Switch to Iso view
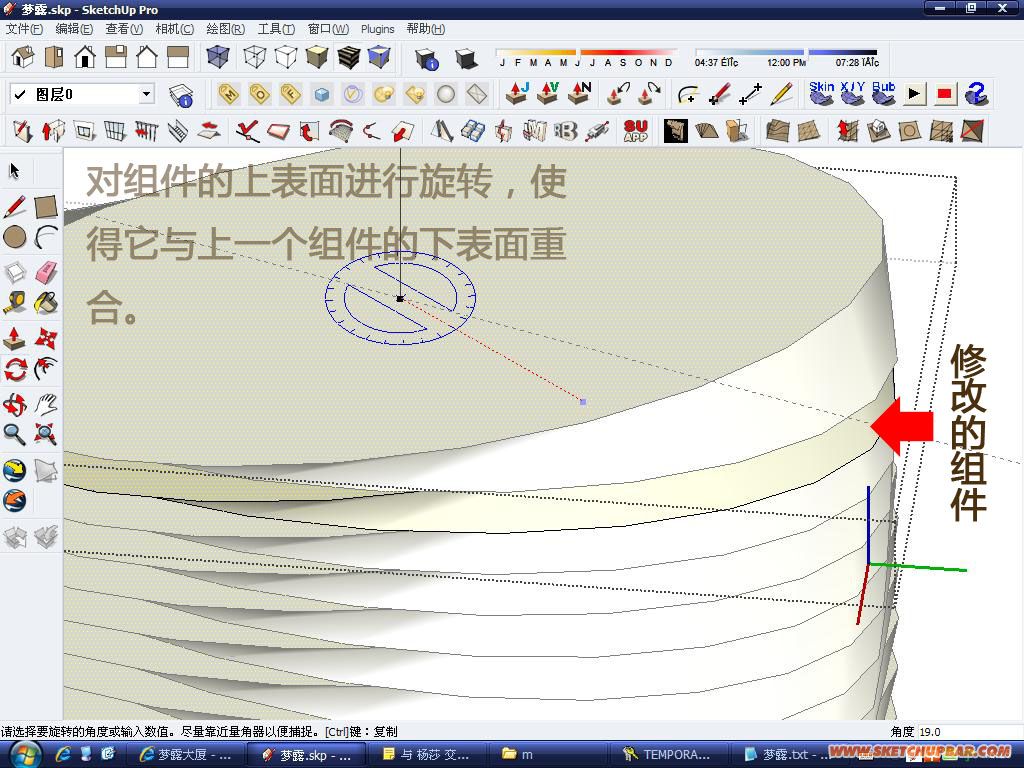The image size is (1024, 768). [x=23, y=57]
